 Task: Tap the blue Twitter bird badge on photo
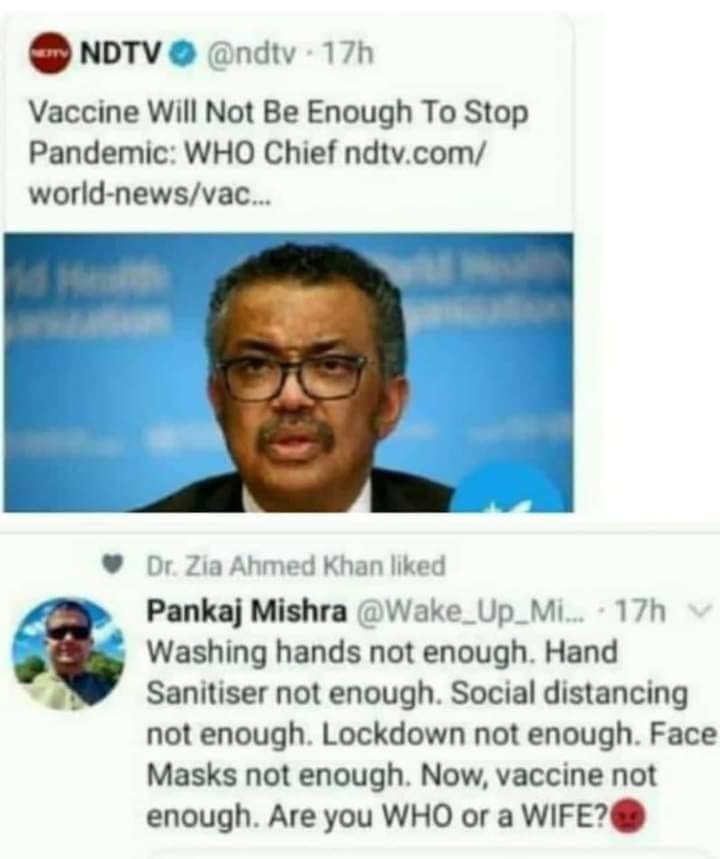click(x=510, y=488)
